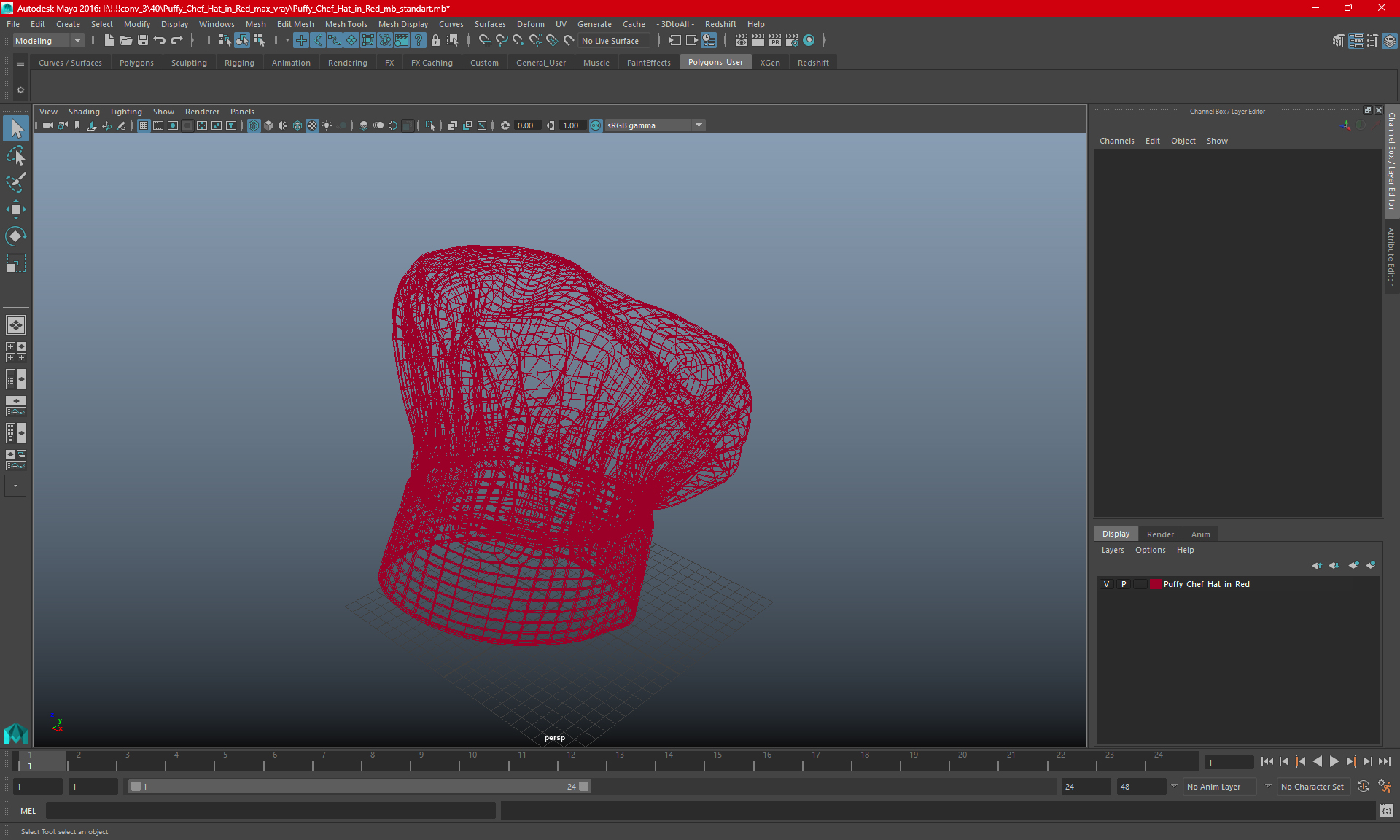Click the Open scene folder icon

(125, 41)
